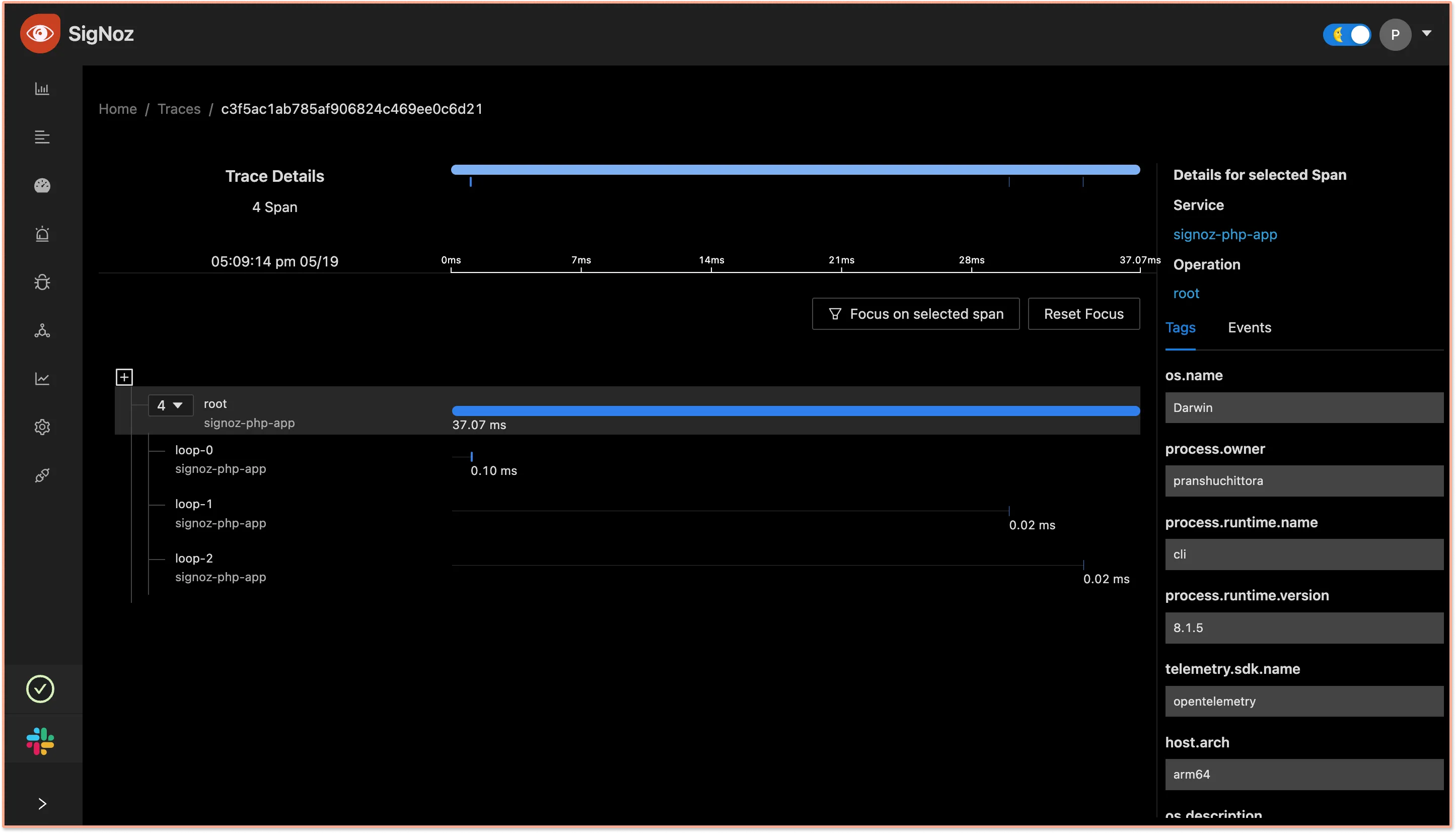Switch to the Tags tab
The image size is (1456, 833).
click(1180, 328)
